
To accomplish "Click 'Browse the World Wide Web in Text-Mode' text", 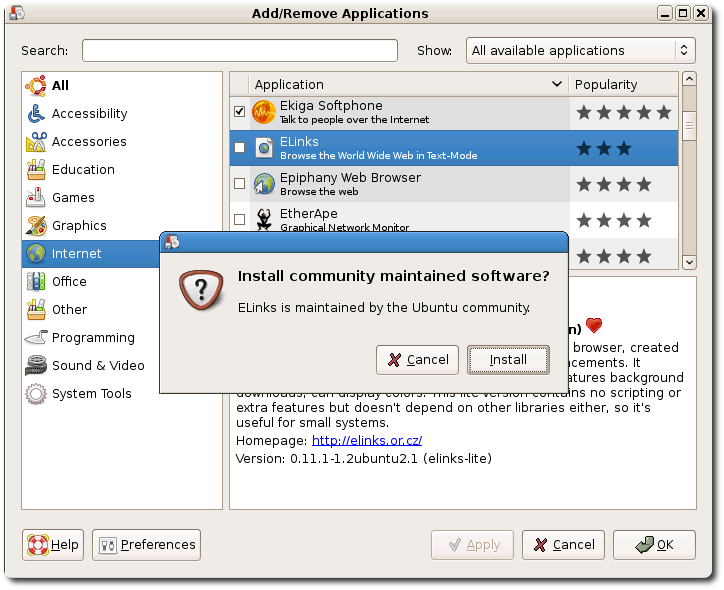I will coord(379,156).
